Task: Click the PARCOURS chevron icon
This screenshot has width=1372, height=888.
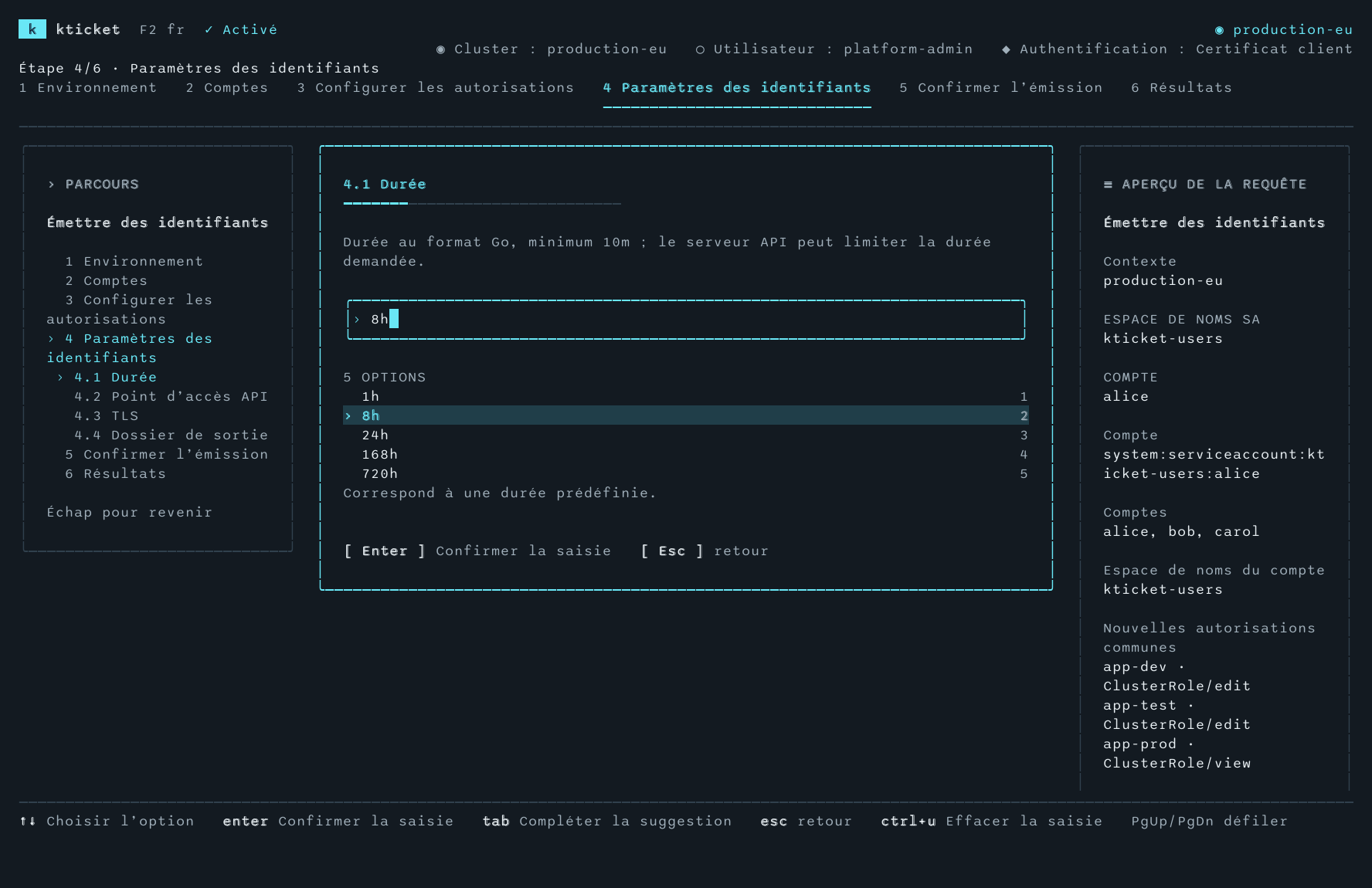Action: coord(51,185)
